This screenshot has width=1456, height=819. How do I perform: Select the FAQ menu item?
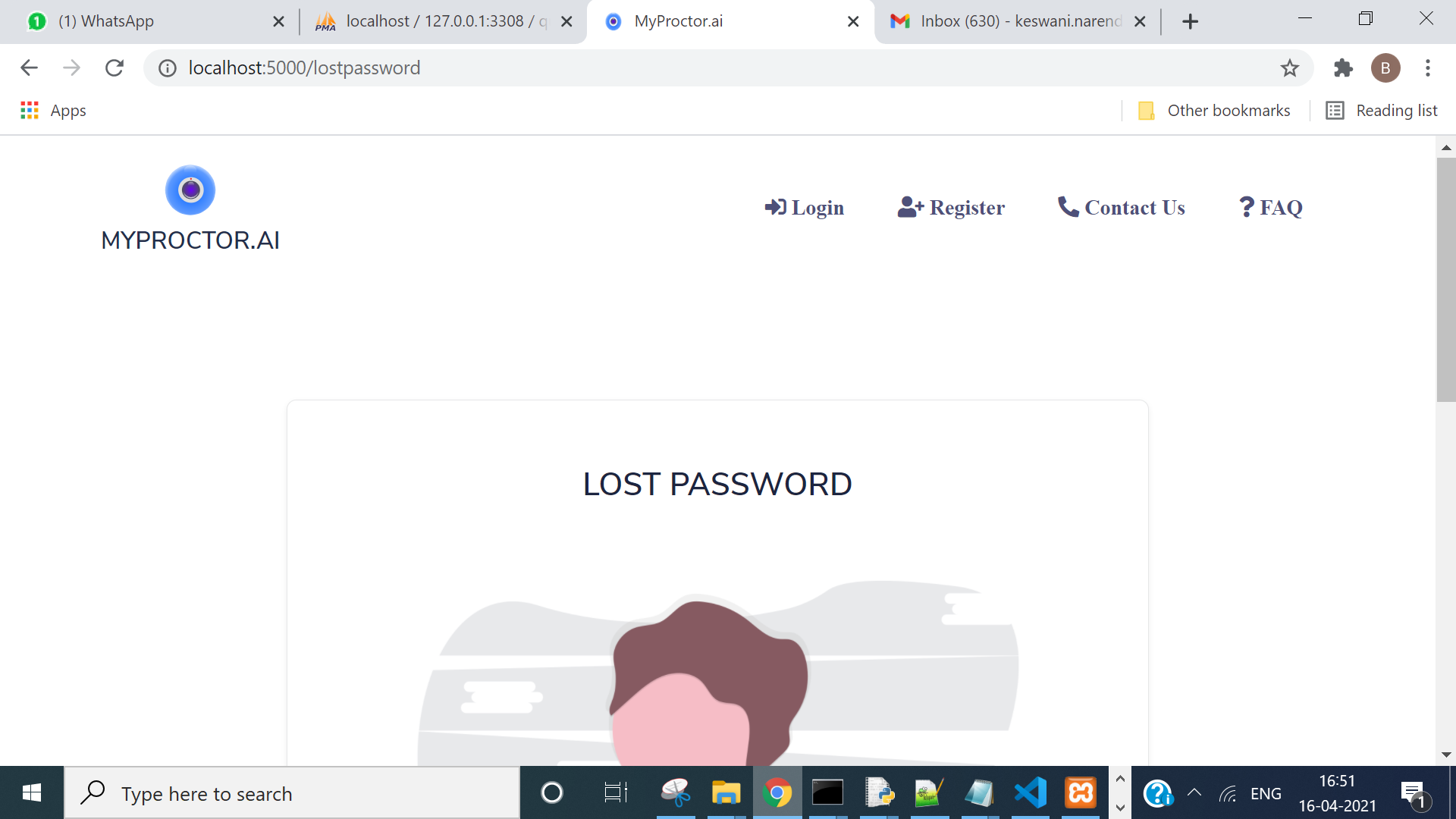pyautogui.click(x=1270, y=207)
